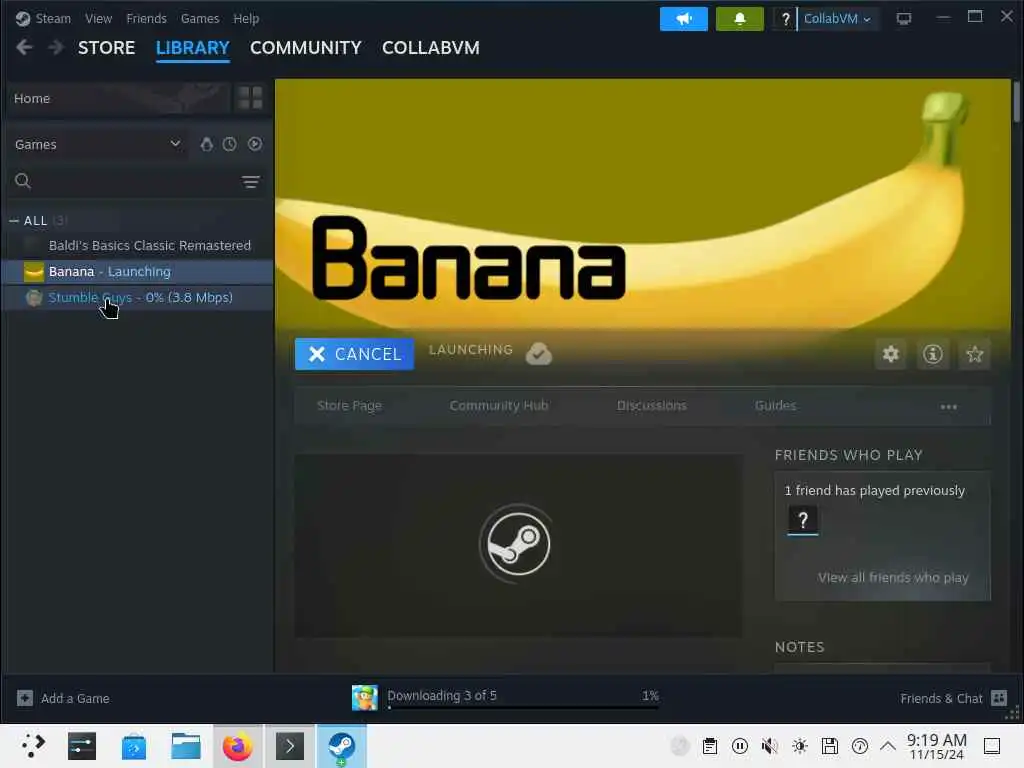The image size is (1024, 768).
Task: Open Dolphin file manager from taskbar
Action: click(185, 746)
